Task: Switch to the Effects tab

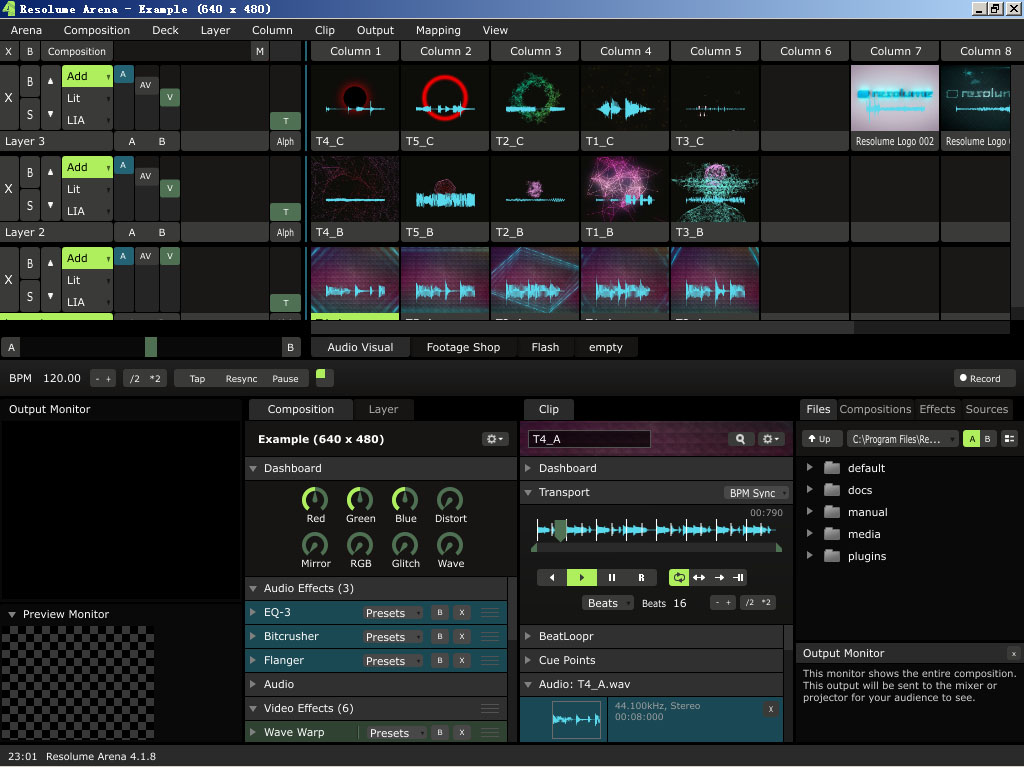Action: pos(936,409)
